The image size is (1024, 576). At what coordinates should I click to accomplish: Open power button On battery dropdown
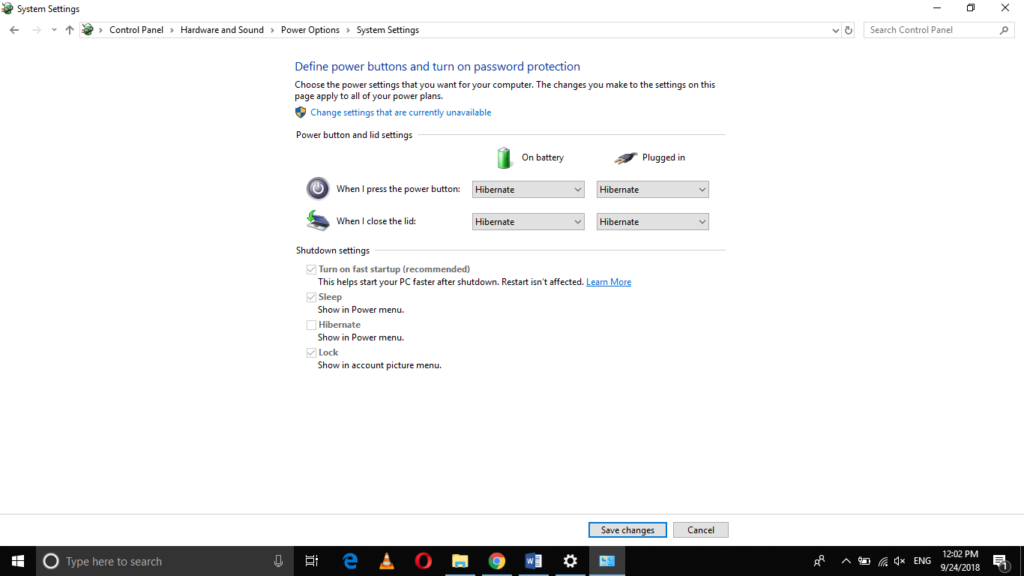[x=528, y=189]
